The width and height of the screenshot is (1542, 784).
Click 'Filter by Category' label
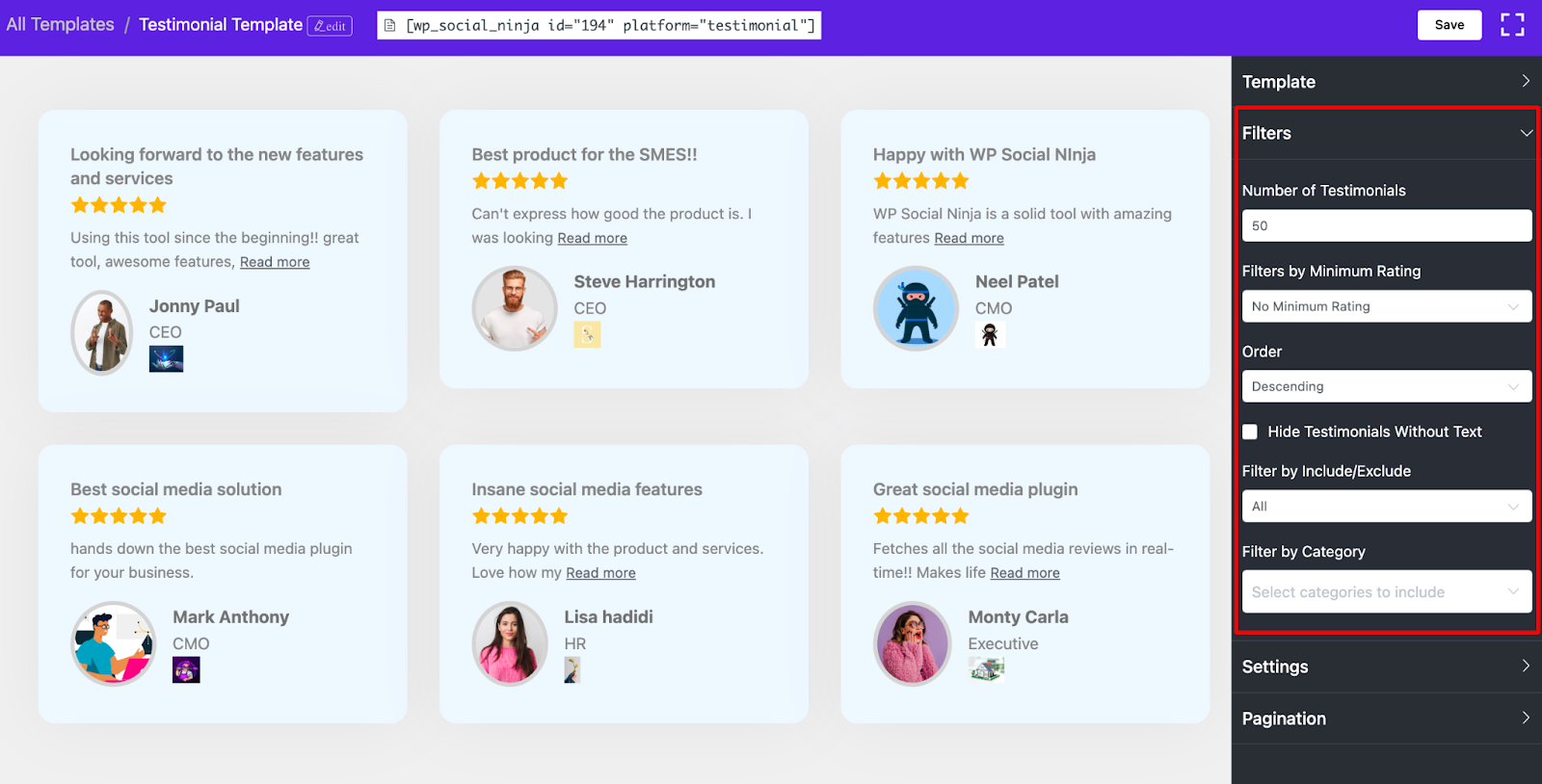[x=1304, y=552]
